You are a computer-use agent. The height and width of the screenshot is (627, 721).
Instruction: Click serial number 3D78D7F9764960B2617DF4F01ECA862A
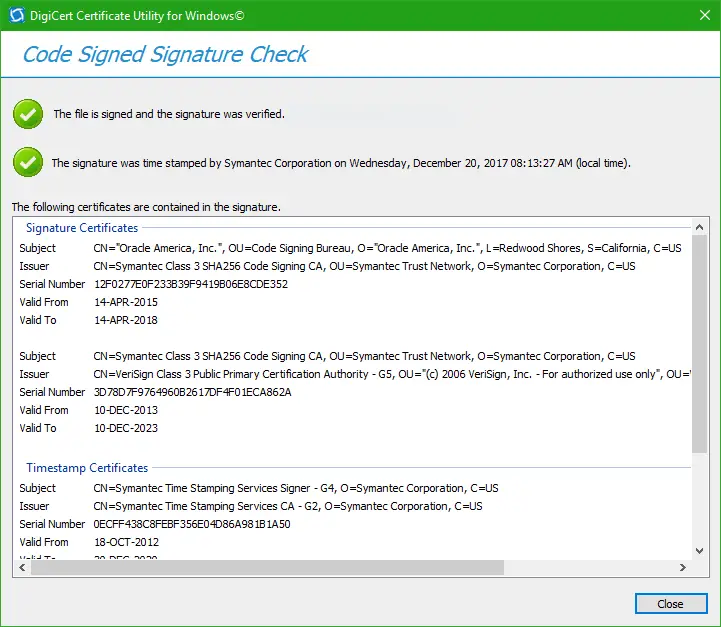click(192, 392)
